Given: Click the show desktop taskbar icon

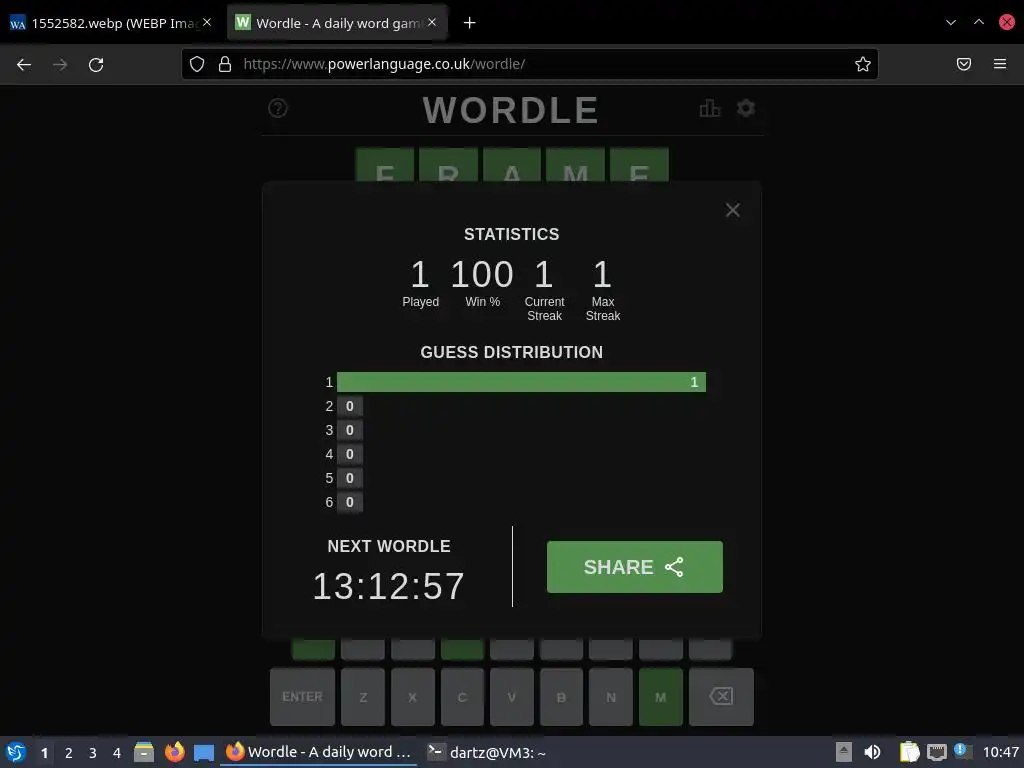Looking at the screenshot, I should click(204, 753).
